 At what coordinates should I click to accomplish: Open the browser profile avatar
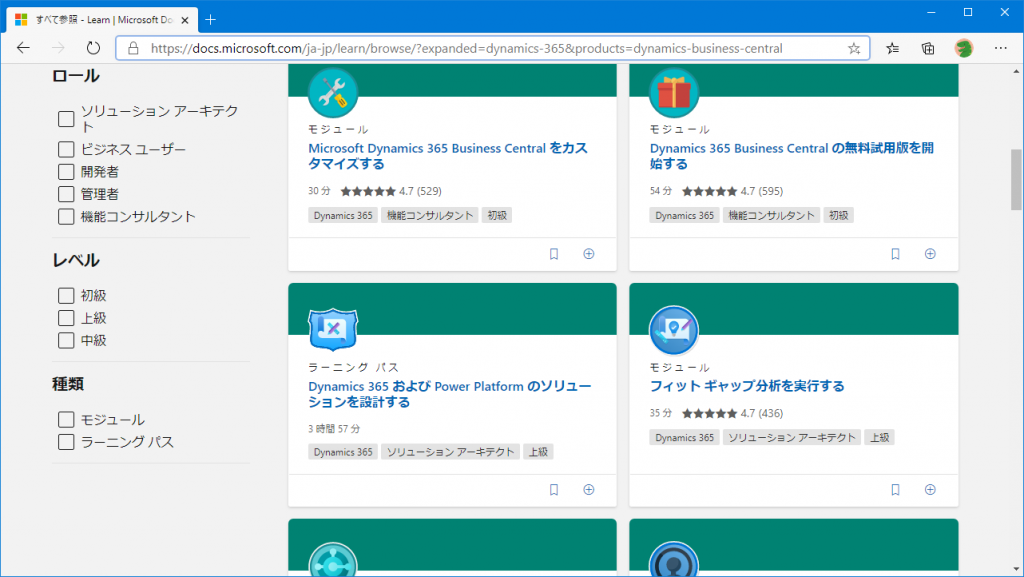click(964, 48)
